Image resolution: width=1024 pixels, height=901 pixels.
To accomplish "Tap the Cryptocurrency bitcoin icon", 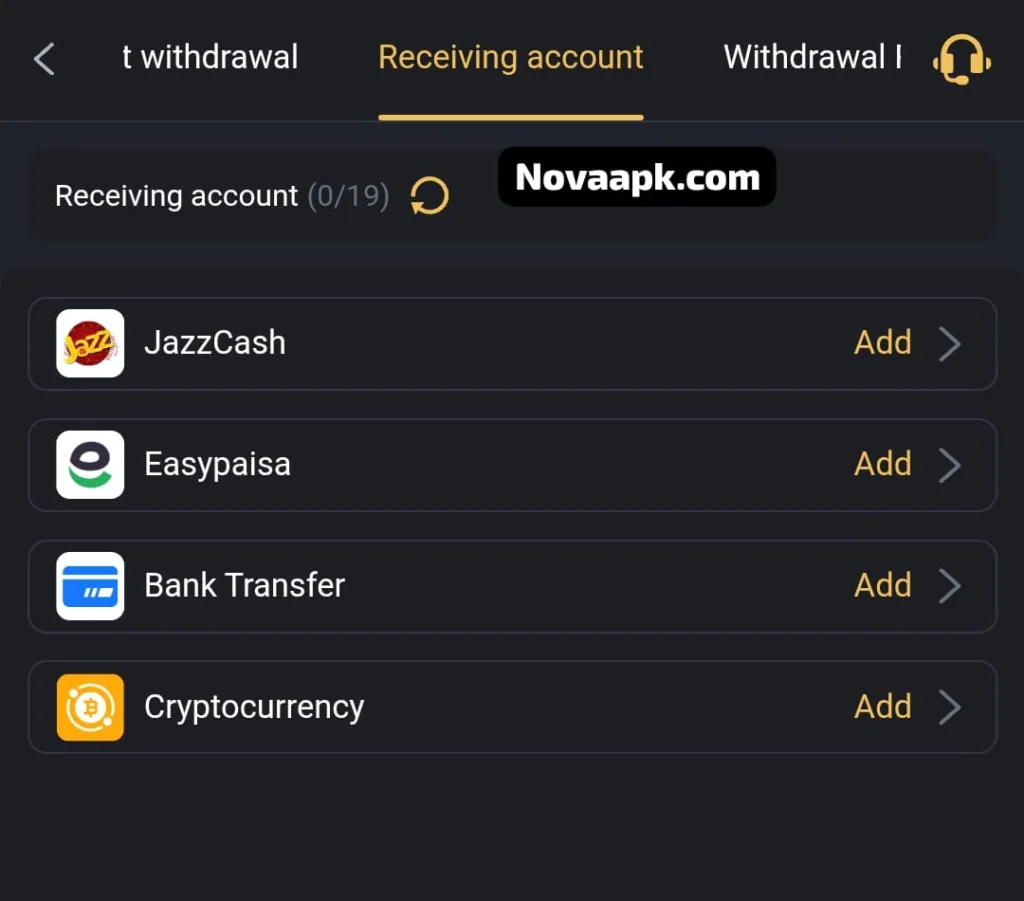I will (90, 707).
